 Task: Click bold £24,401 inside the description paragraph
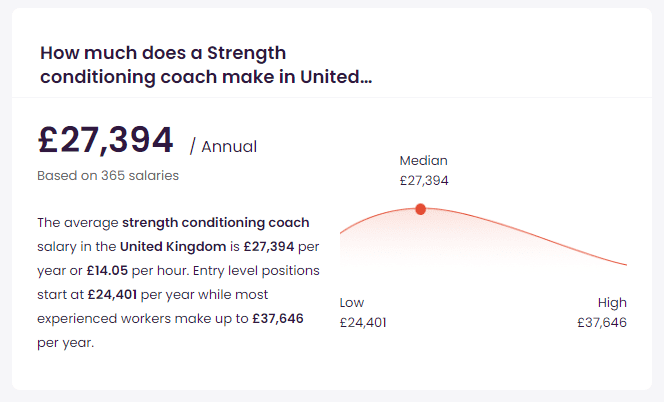pos(111,294)
